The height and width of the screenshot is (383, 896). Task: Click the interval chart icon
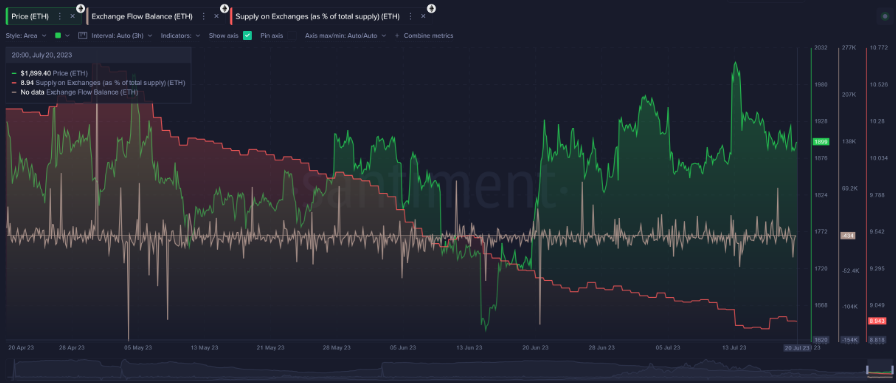point(82,35)
